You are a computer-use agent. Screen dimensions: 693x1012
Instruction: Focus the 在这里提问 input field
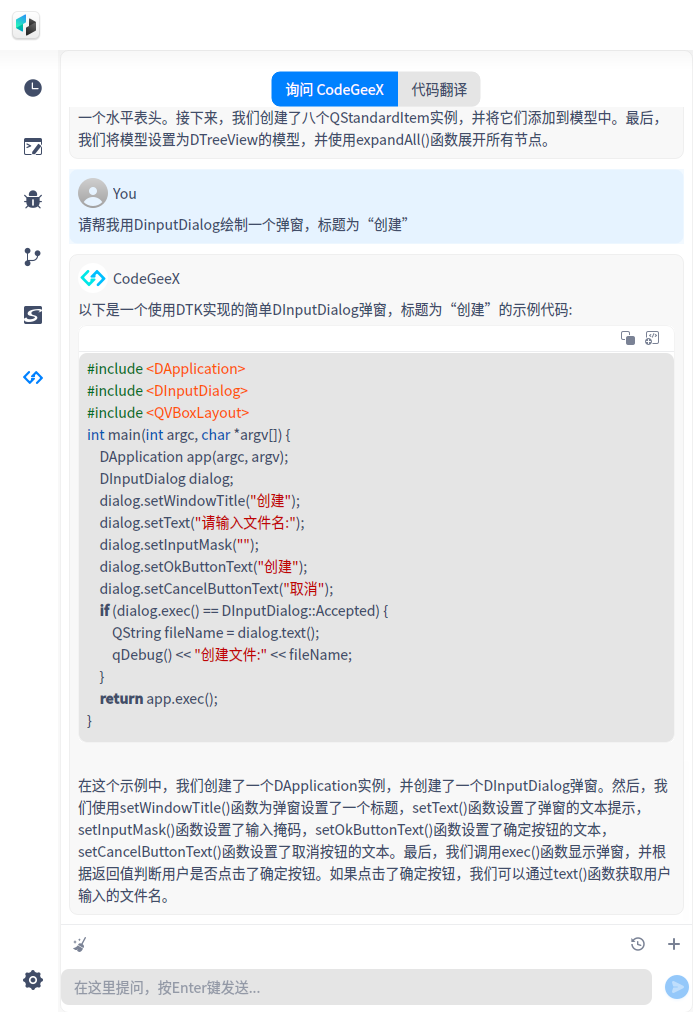[x=356, y=987]
